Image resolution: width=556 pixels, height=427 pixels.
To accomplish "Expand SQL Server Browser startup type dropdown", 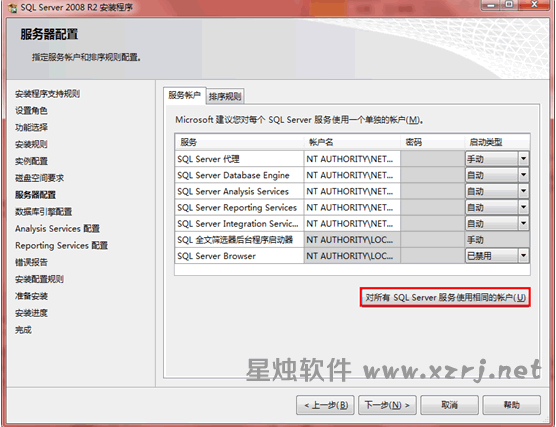I will click(523, 255).
